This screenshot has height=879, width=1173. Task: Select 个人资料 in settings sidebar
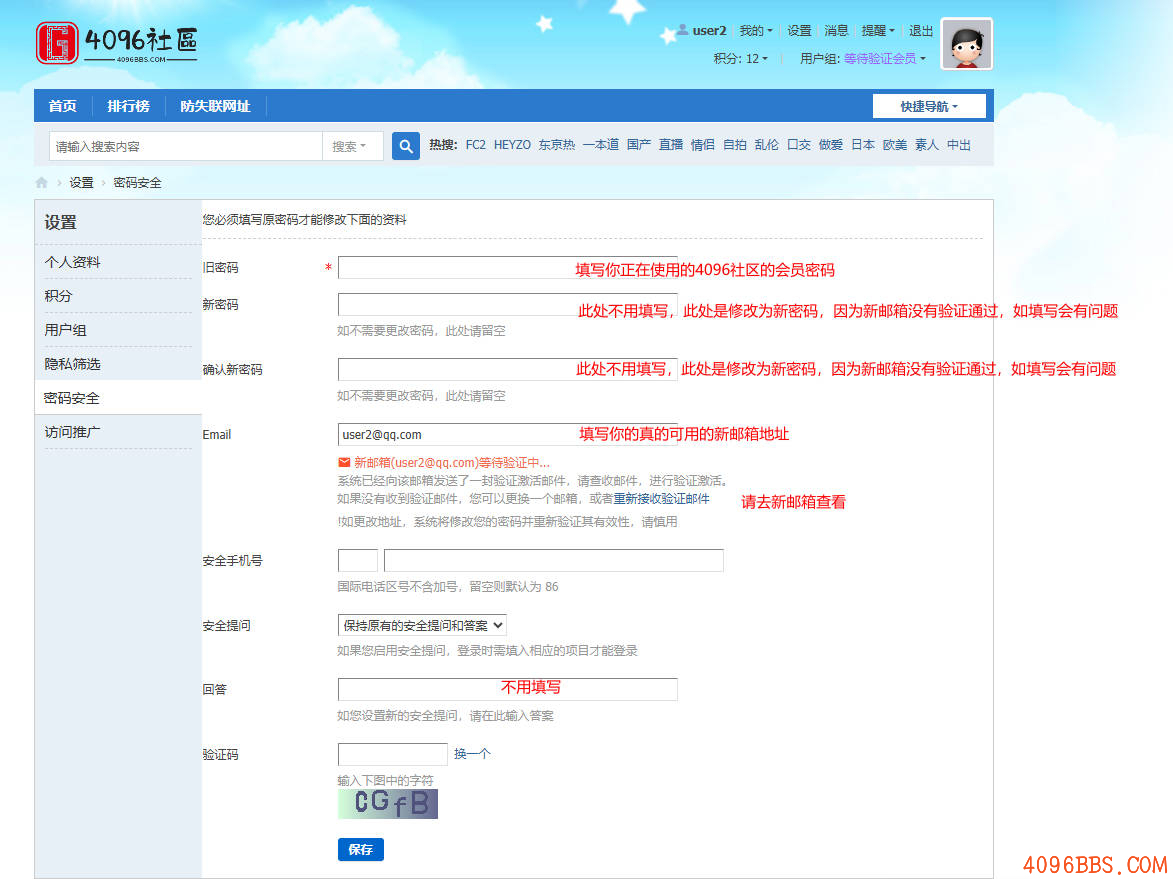tap(72, 262)
